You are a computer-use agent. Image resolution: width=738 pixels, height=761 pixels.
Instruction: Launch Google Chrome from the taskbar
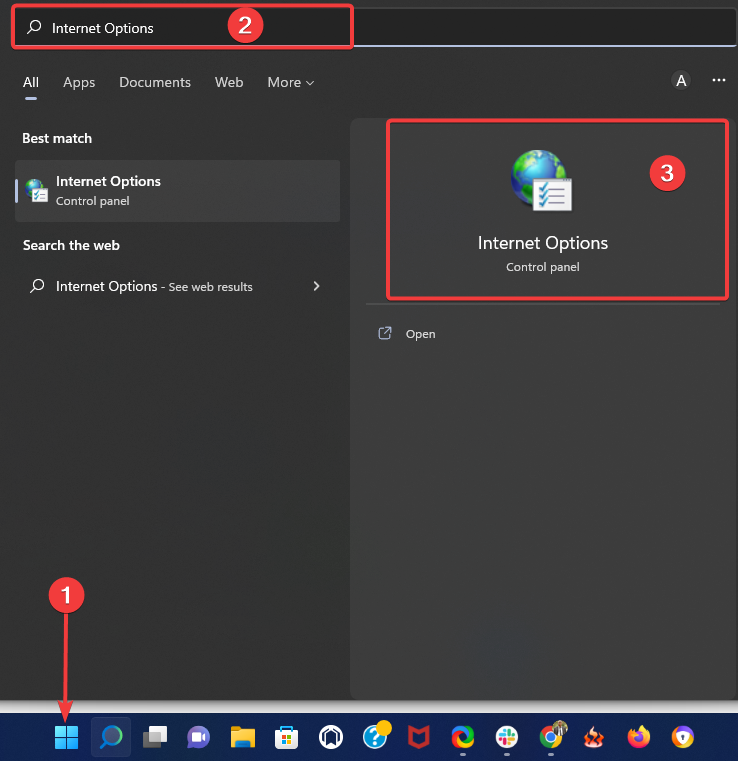[550, 738]
